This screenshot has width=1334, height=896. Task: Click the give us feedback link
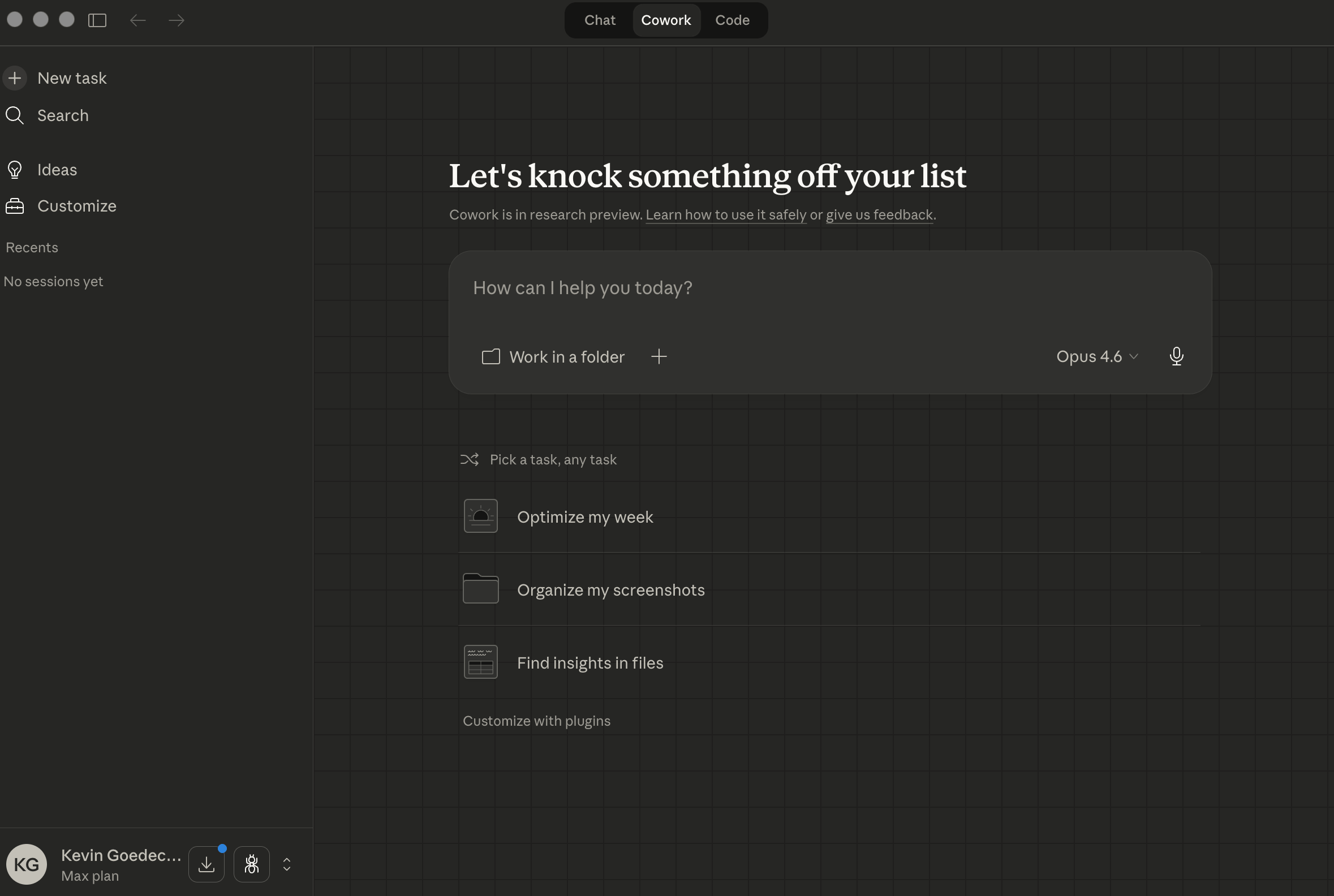[879, 215]
